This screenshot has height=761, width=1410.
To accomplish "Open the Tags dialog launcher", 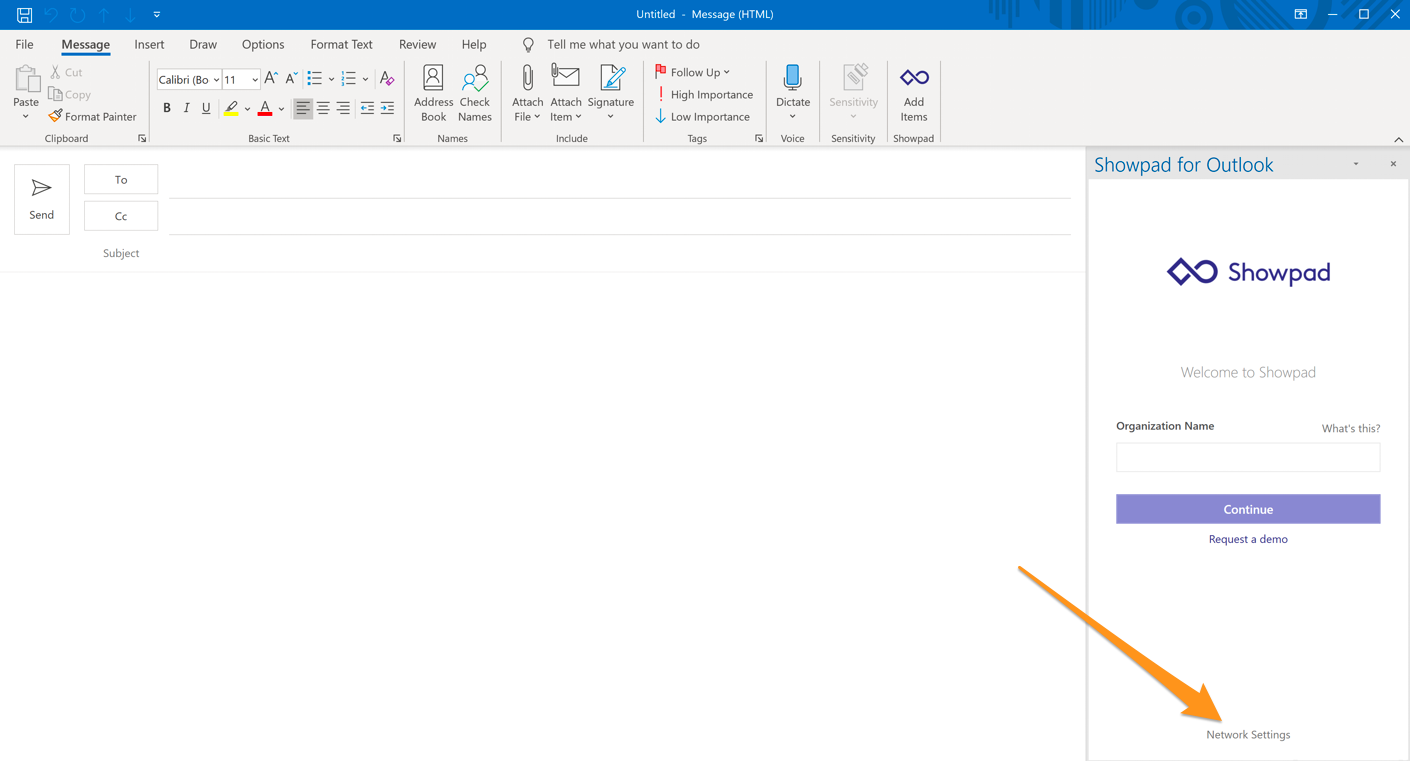I will [x=759, y=138].
